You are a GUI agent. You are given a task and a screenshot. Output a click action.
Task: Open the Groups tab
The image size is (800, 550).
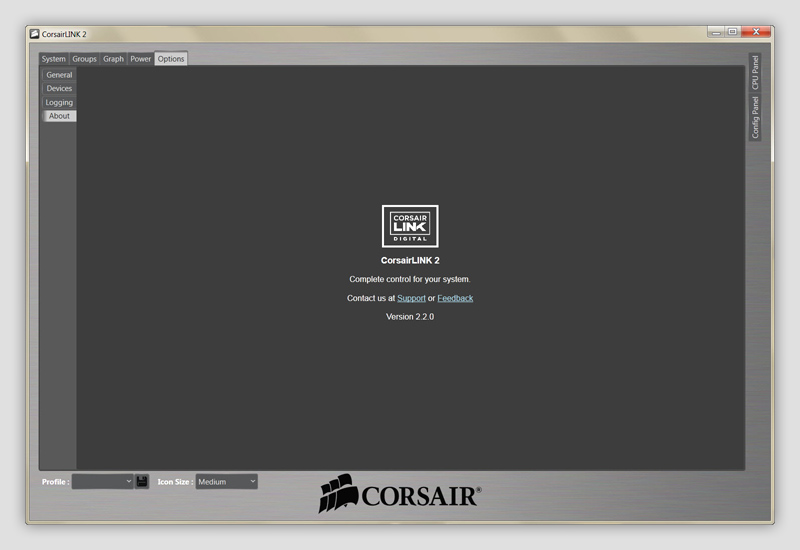click(84, 59)
